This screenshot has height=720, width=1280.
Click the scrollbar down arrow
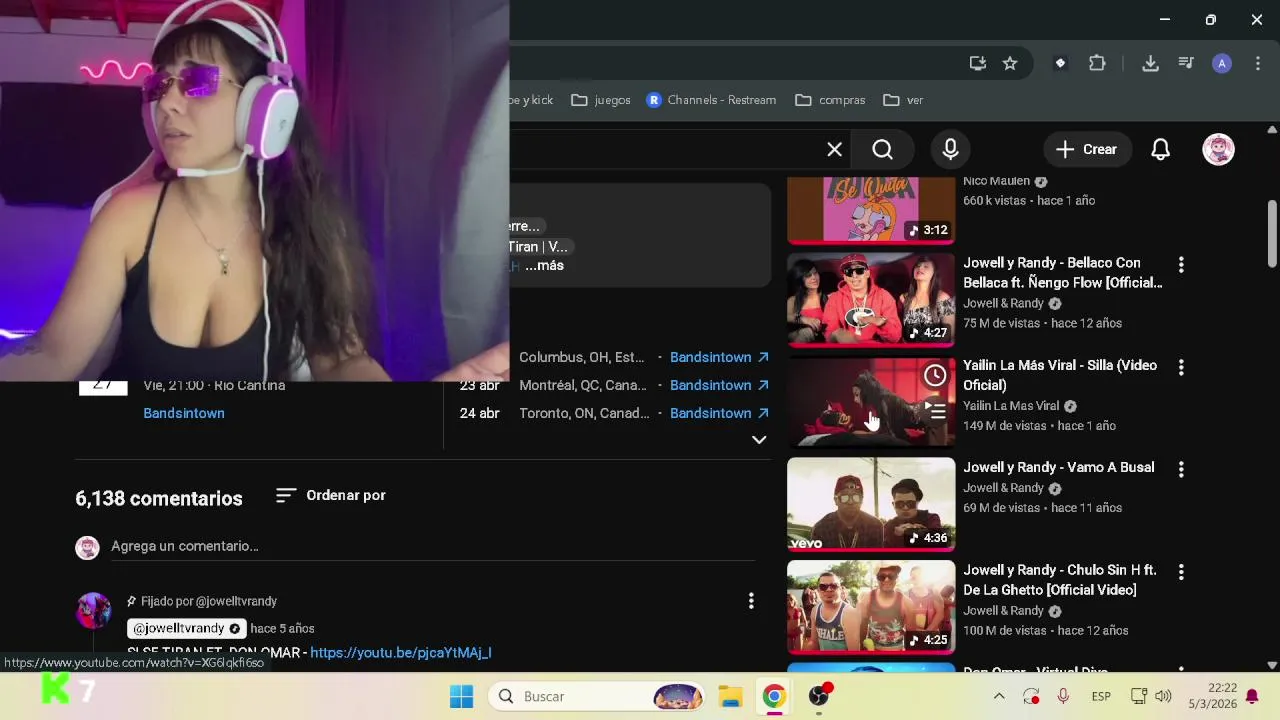[x=1272, y=664]
